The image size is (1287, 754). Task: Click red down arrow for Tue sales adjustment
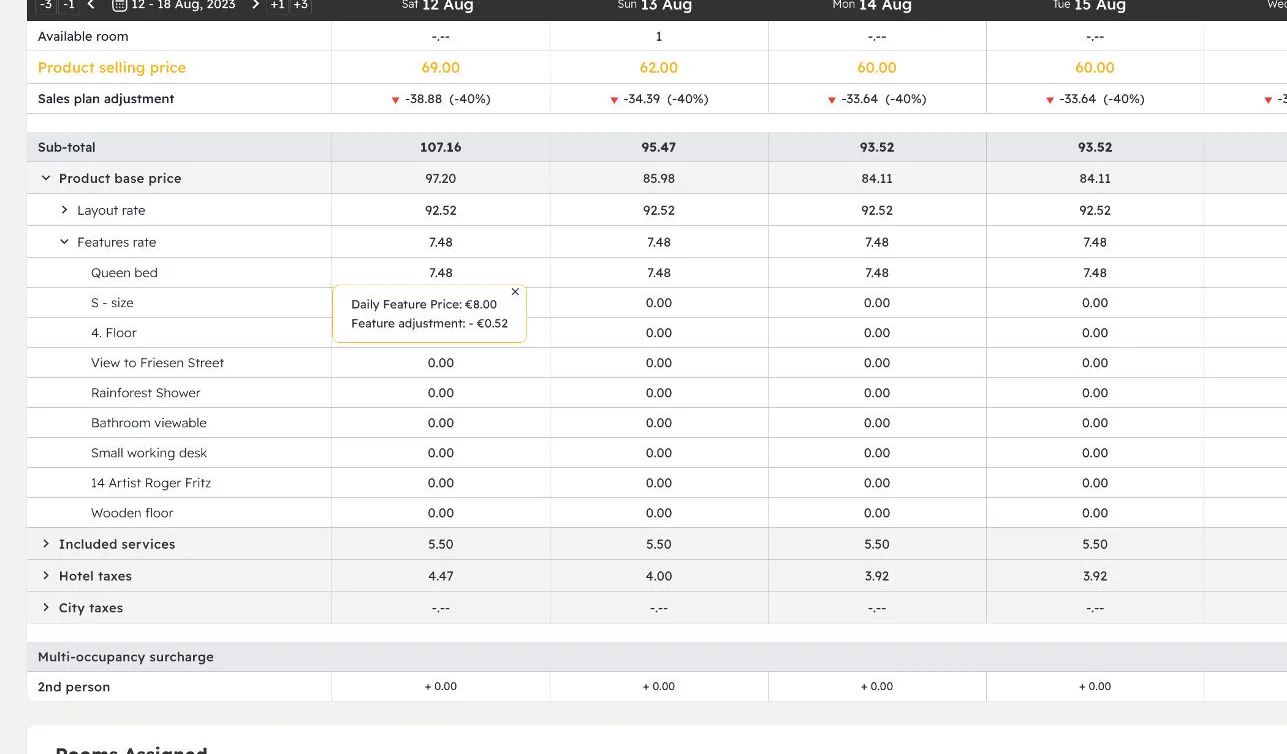click(1050, 100)
